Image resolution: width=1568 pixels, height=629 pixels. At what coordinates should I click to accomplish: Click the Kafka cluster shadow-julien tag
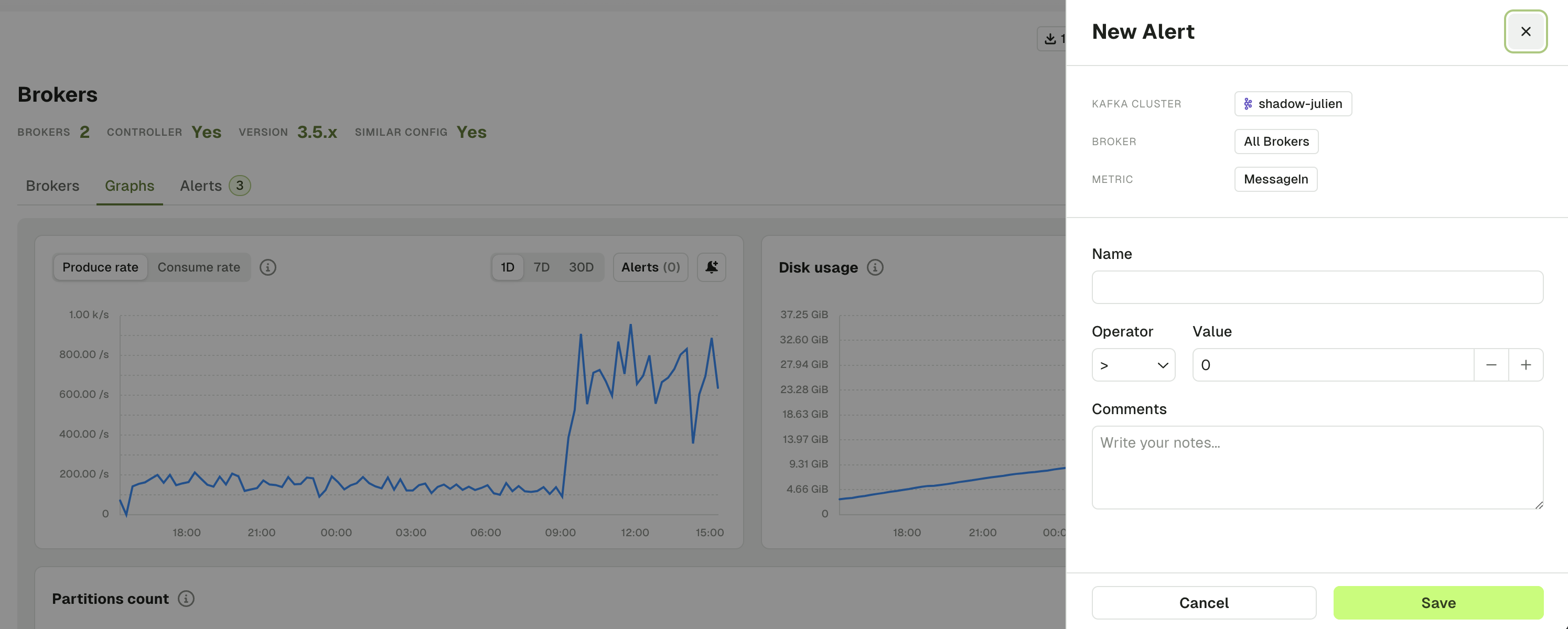(1293, 104)
